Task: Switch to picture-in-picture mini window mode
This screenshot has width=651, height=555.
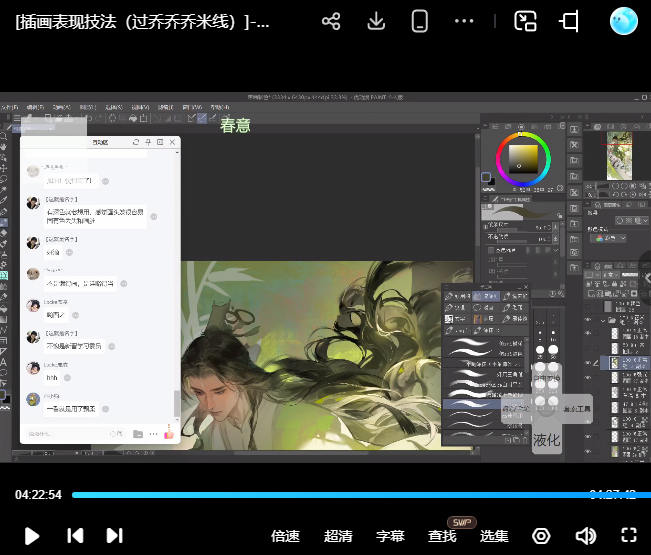Action: coord(525,21)
